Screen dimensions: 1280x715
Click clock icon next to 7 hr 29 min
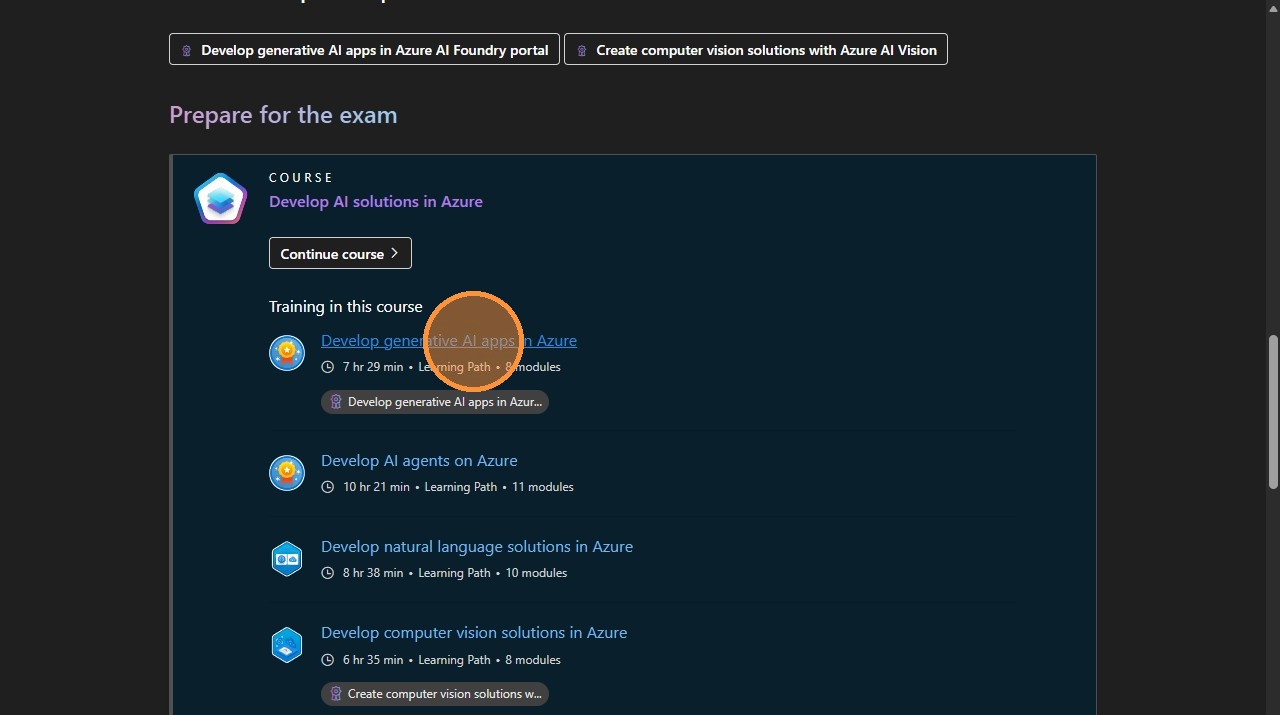point(327,367)
